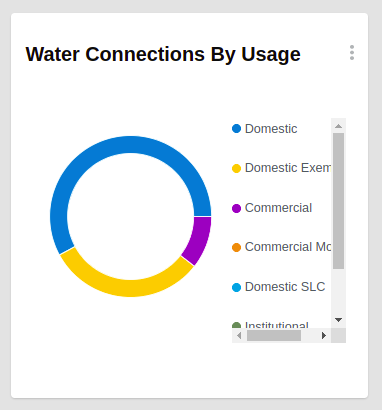Select the Domestic SLC legend label

[285, 287]
